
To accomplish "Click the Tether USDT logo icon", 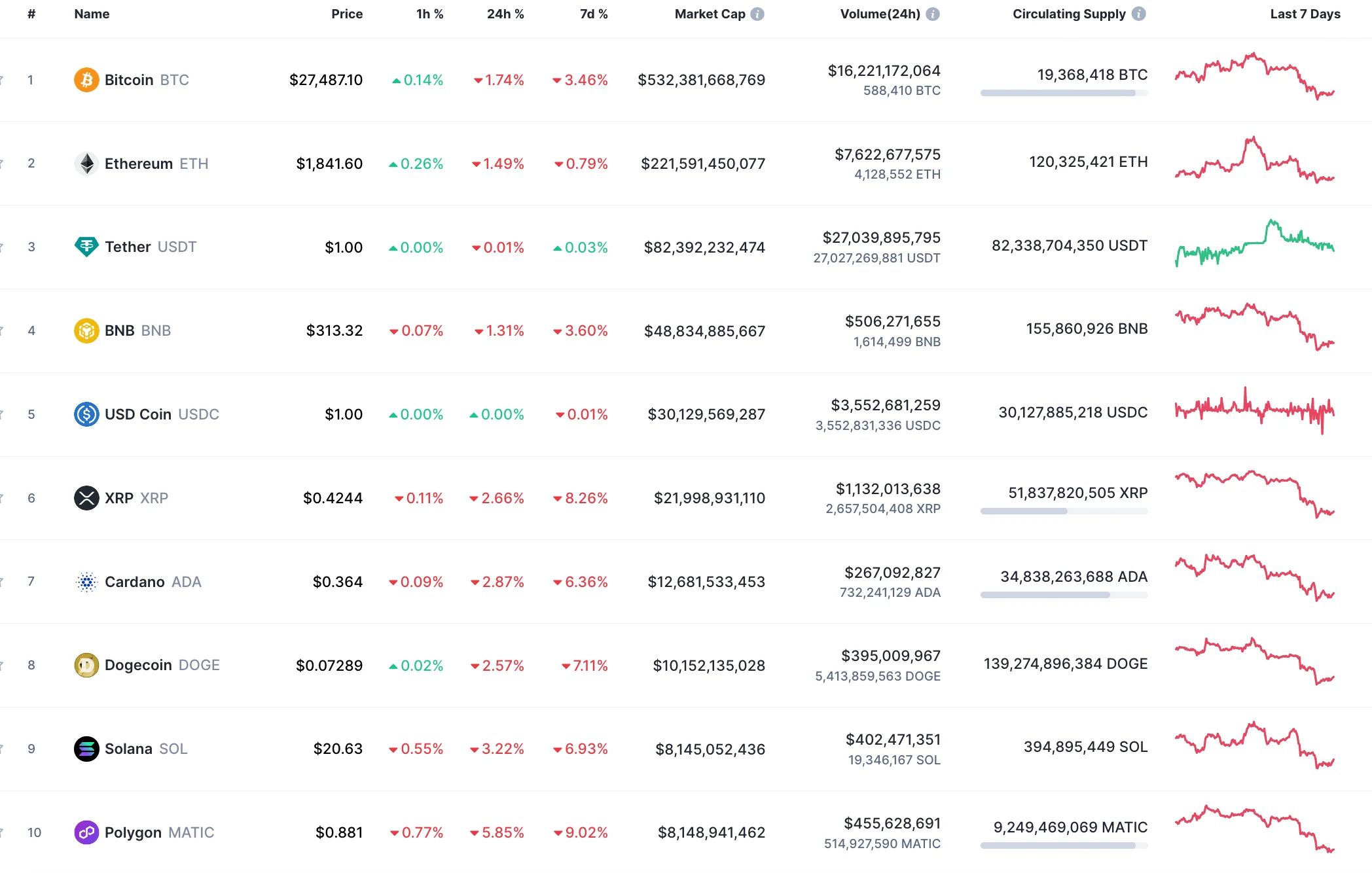I will point(86,247).
